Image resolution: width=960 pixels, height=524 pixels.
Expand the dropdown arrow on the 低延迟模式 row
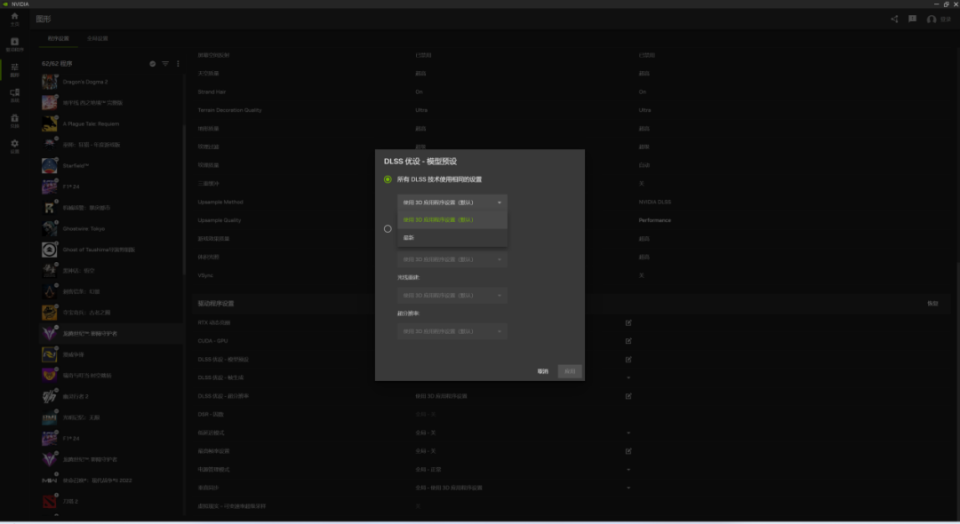(x=628, y=433)
